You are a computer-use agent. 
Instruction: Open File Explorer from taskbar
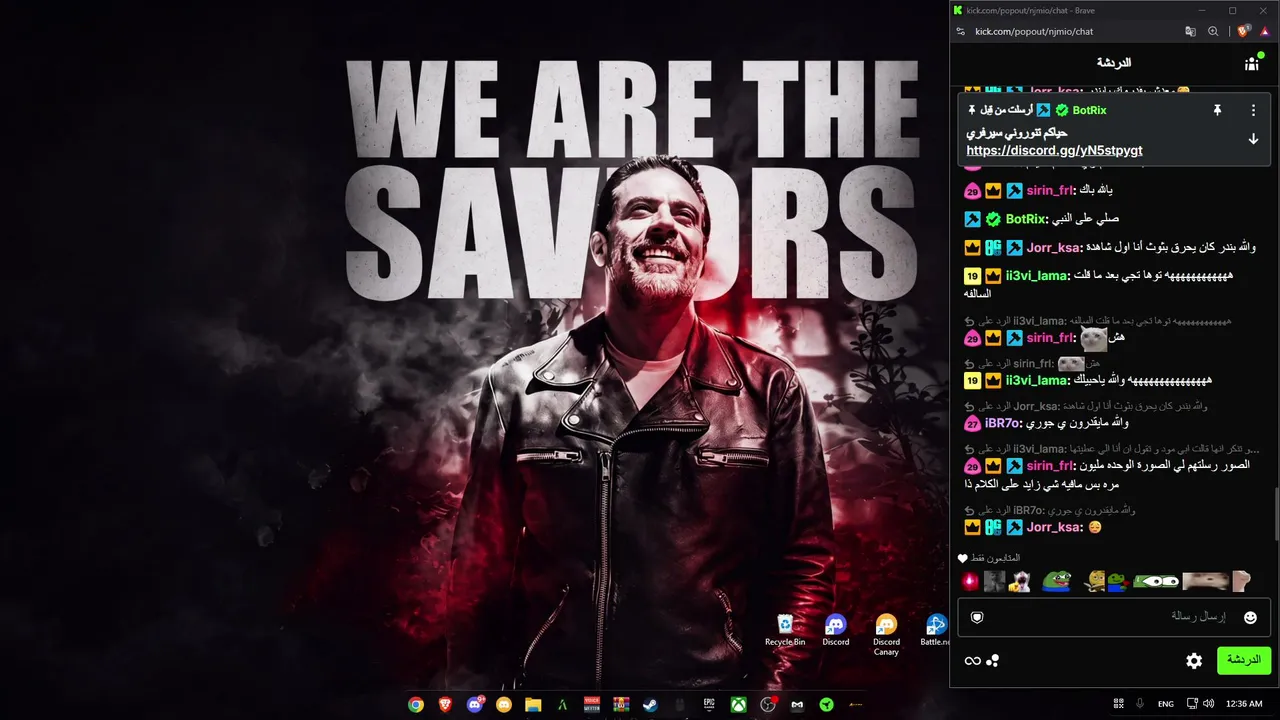(x=533, y=704)
